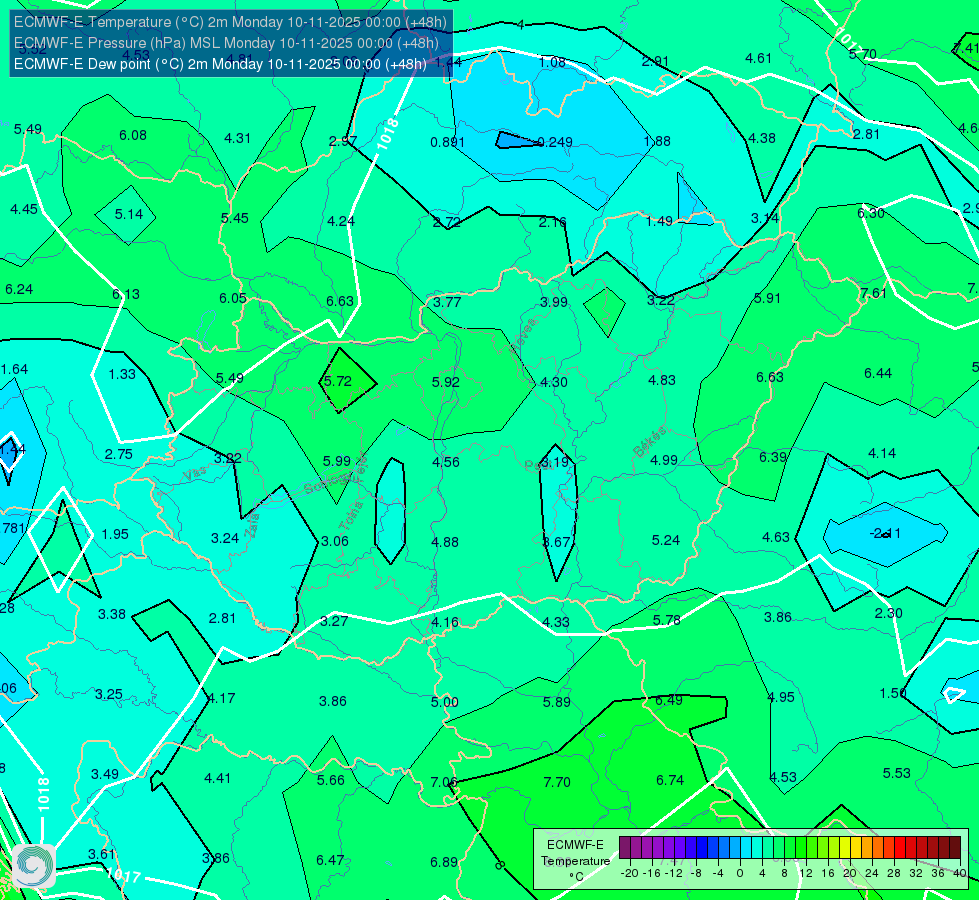Image resolution: width=979 pixels, height=900 pixels.
Task: Click the map value 4.16
Action: coord(445,623)
